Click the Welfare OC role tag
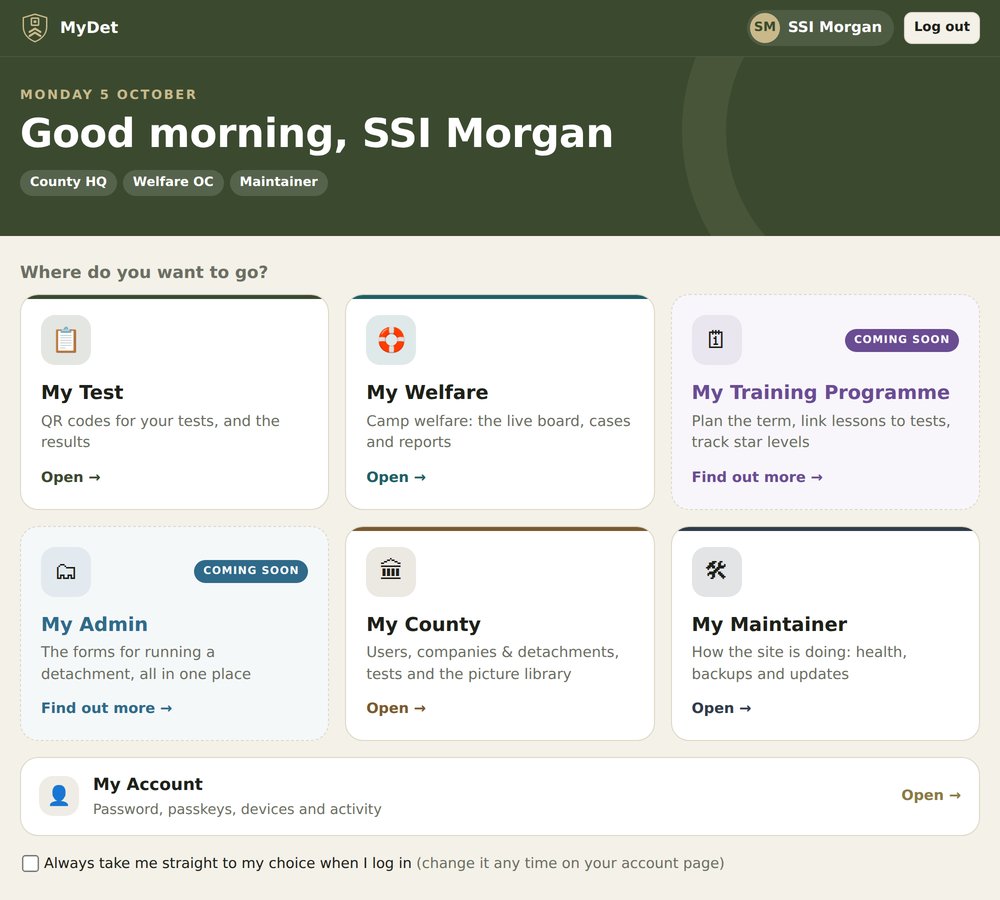Image resolution: width=1000 pixels, height=900 pixels. click(x=173, y=182)
